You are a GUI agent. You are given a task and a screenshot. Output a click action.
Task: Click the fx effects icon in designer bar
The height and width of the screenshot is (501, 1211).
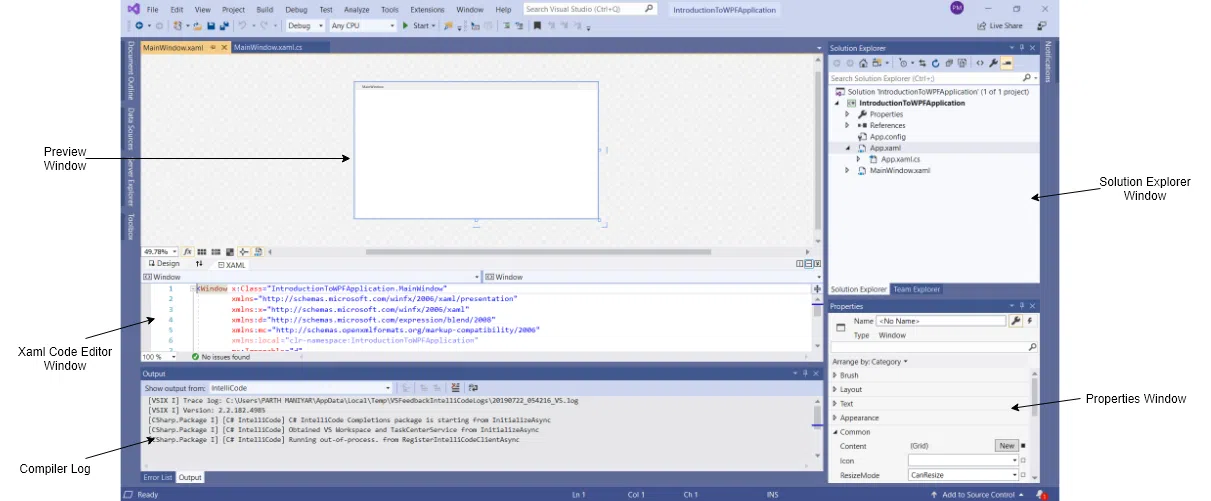(188, 252)
